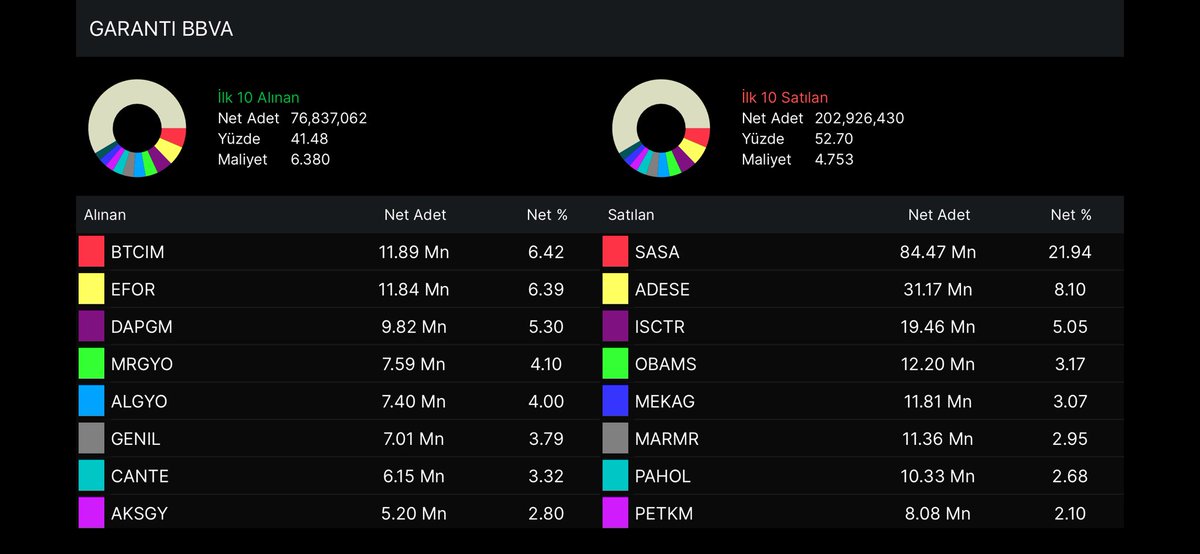This screenshot has width=1200, height=554.
Task: Click the red swatch beside BTCIM
Action: 91,252
